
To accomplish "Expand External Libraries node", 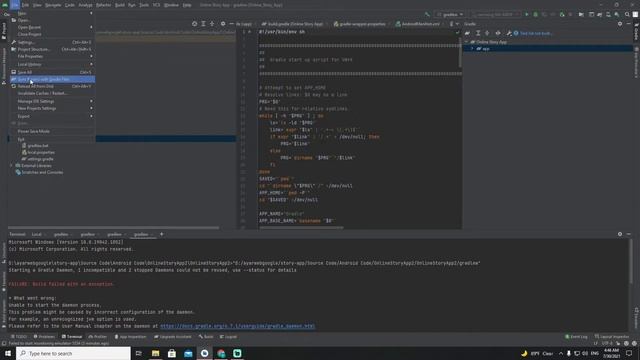I will [11, 166].
